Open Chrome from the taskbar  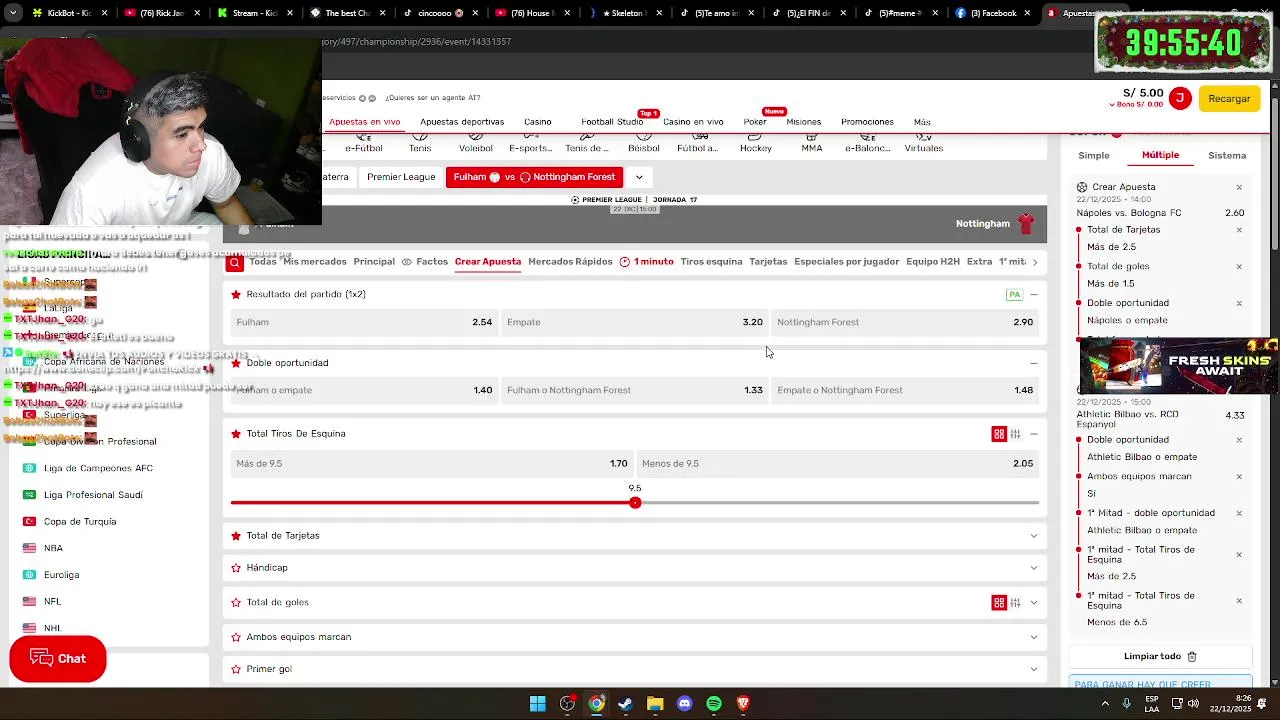[x=596, y=703]
